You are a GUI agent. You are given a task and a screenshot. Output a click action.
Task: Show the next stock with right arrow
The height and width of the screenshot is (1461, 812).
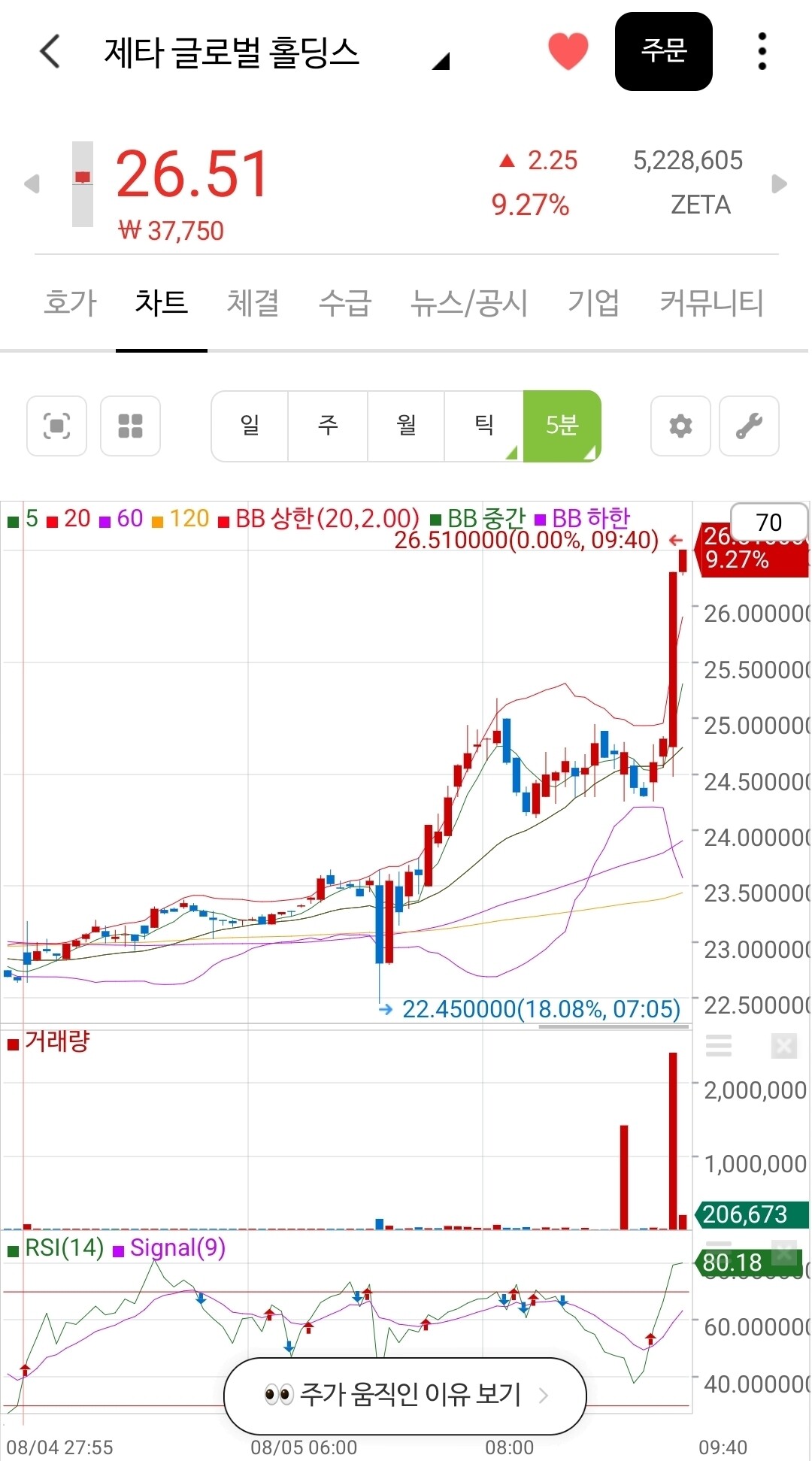pos(780,183)
